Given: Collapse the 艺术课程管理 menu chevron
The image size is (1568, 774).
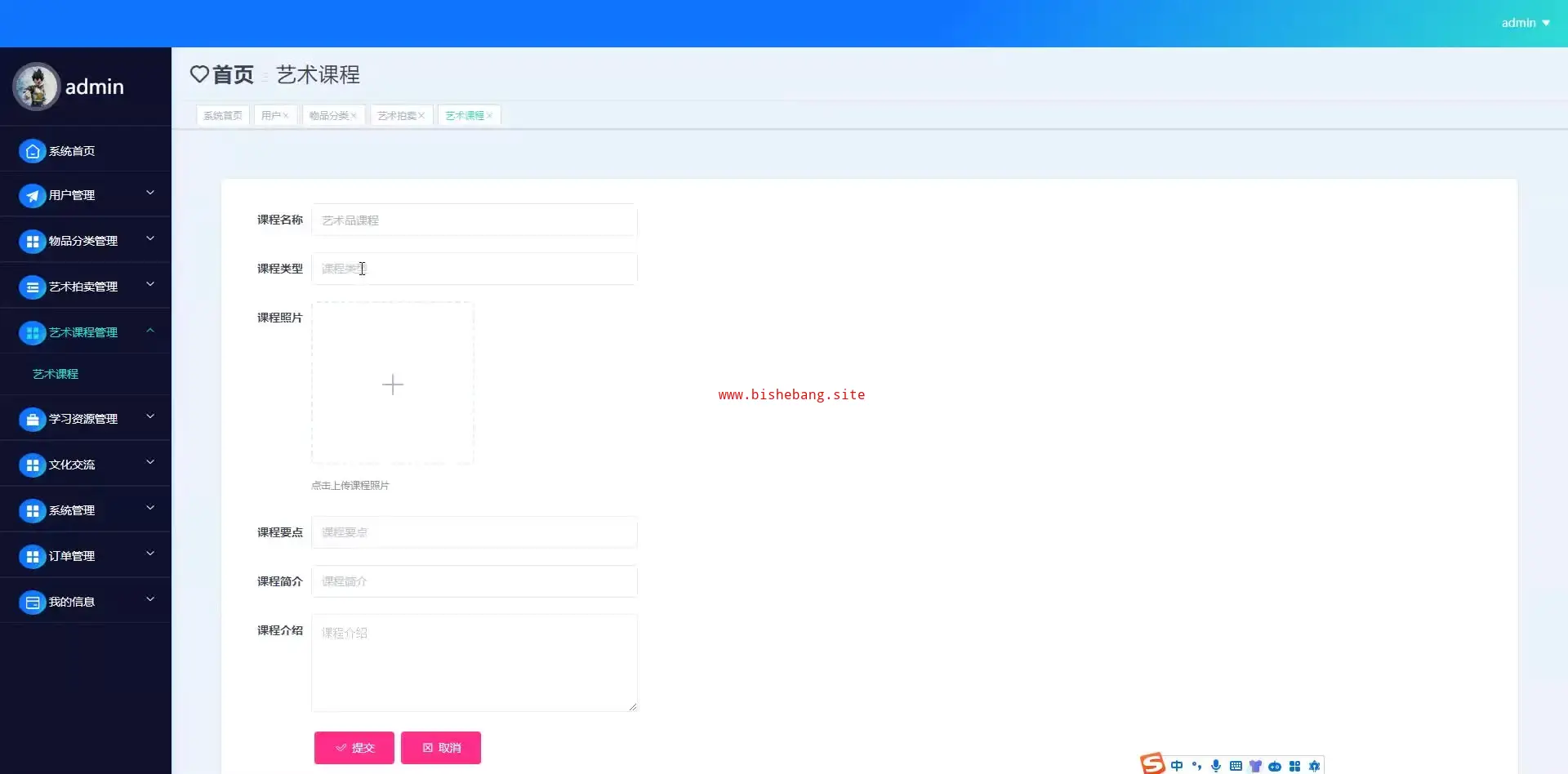Looking at the screenshot, I should [x=150, y=330].
